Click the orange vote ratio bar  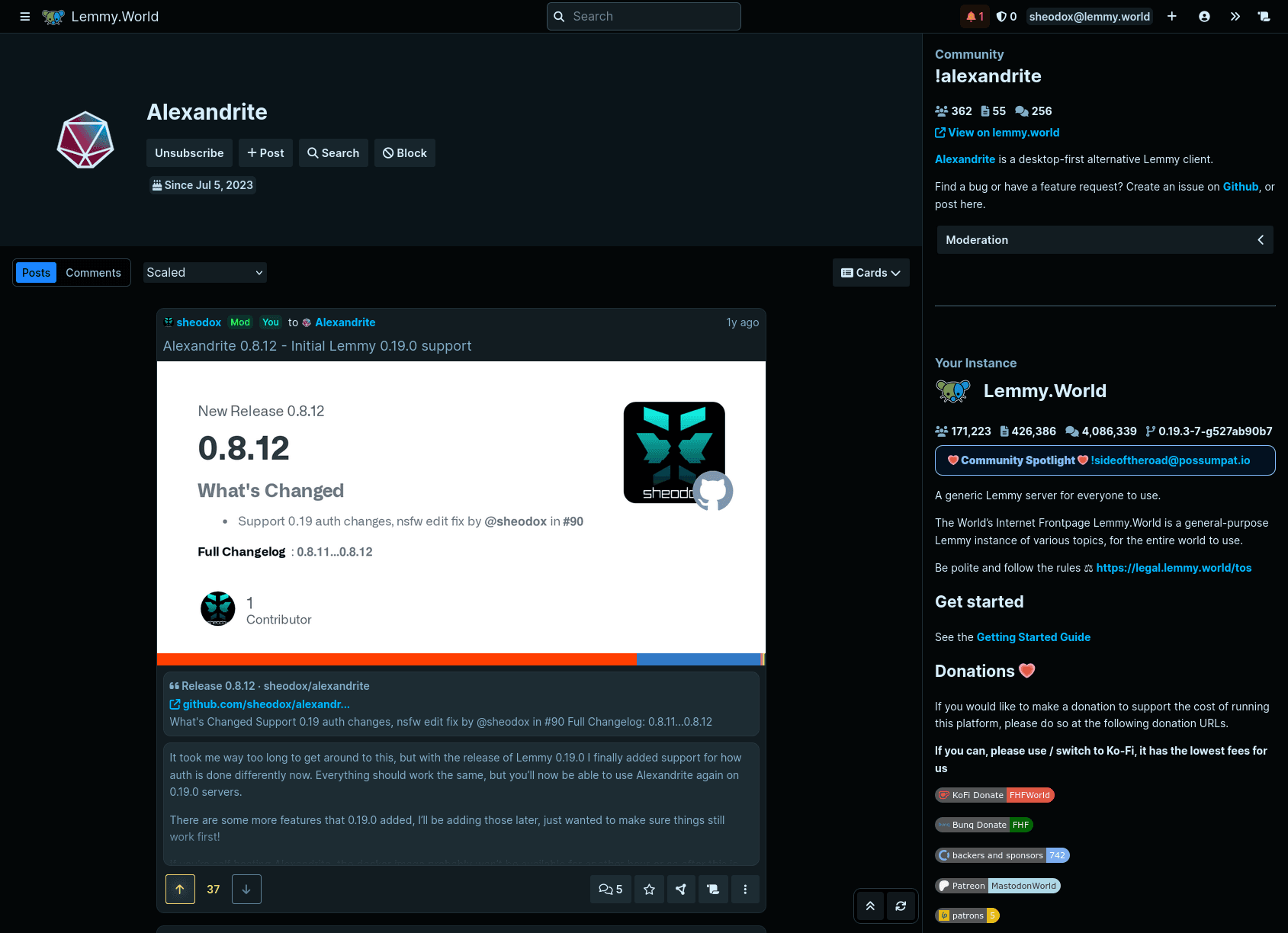[397, 659]
